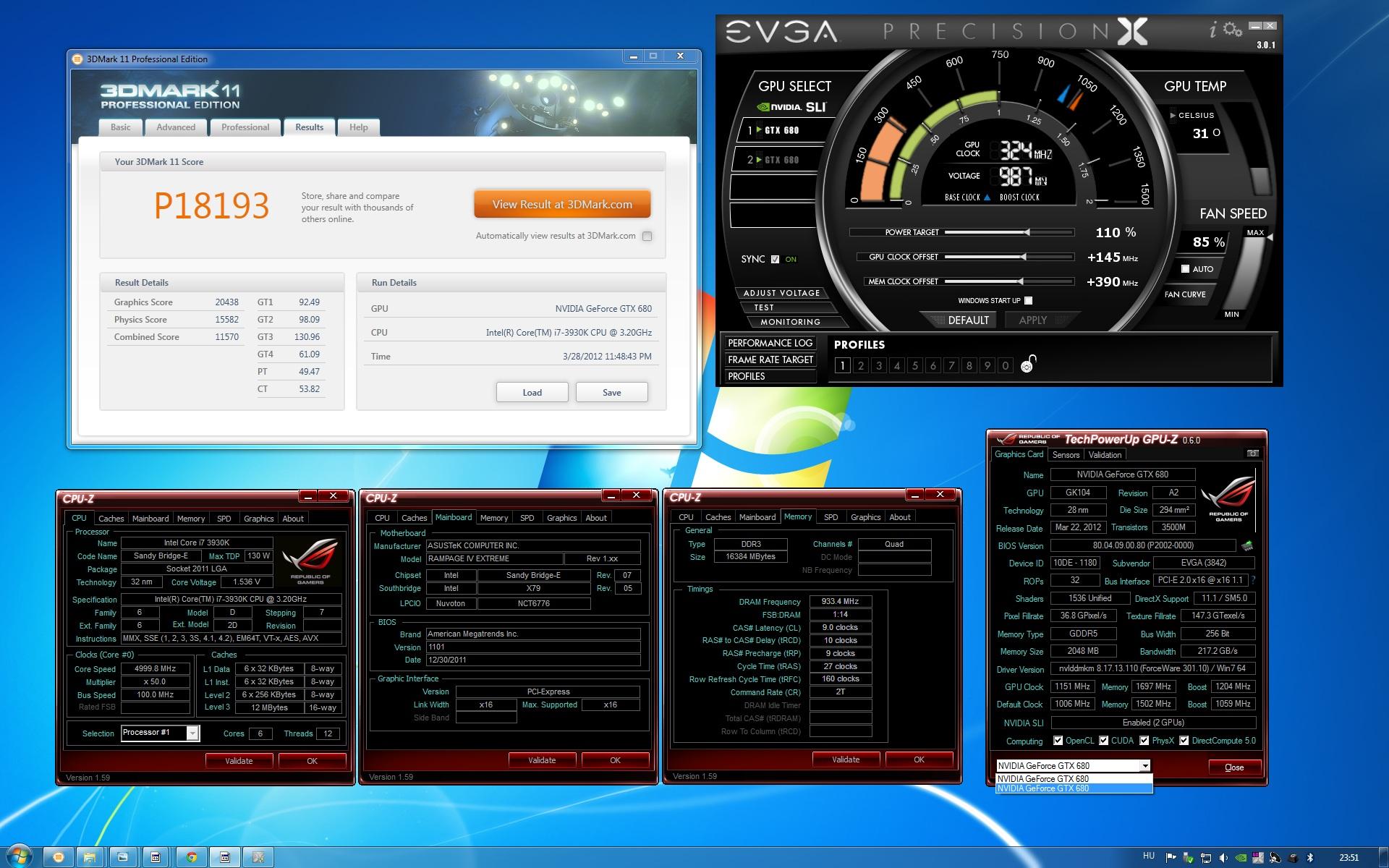Viewport: 1389px width, 868px height.
Task: Click the profile lock icon in Precision X
Action: [x=1028, y=364]
